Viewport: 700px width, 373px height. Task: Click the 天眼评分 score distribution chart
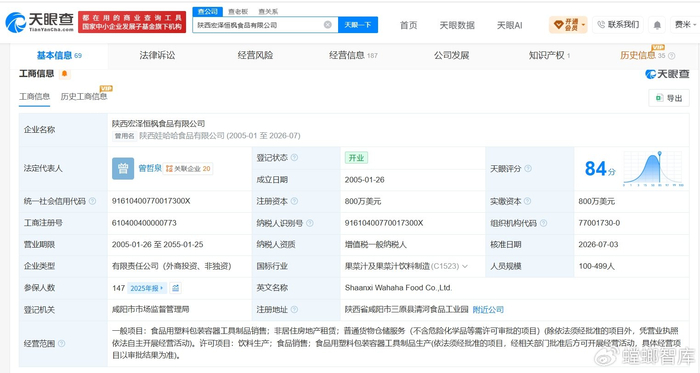654,169
